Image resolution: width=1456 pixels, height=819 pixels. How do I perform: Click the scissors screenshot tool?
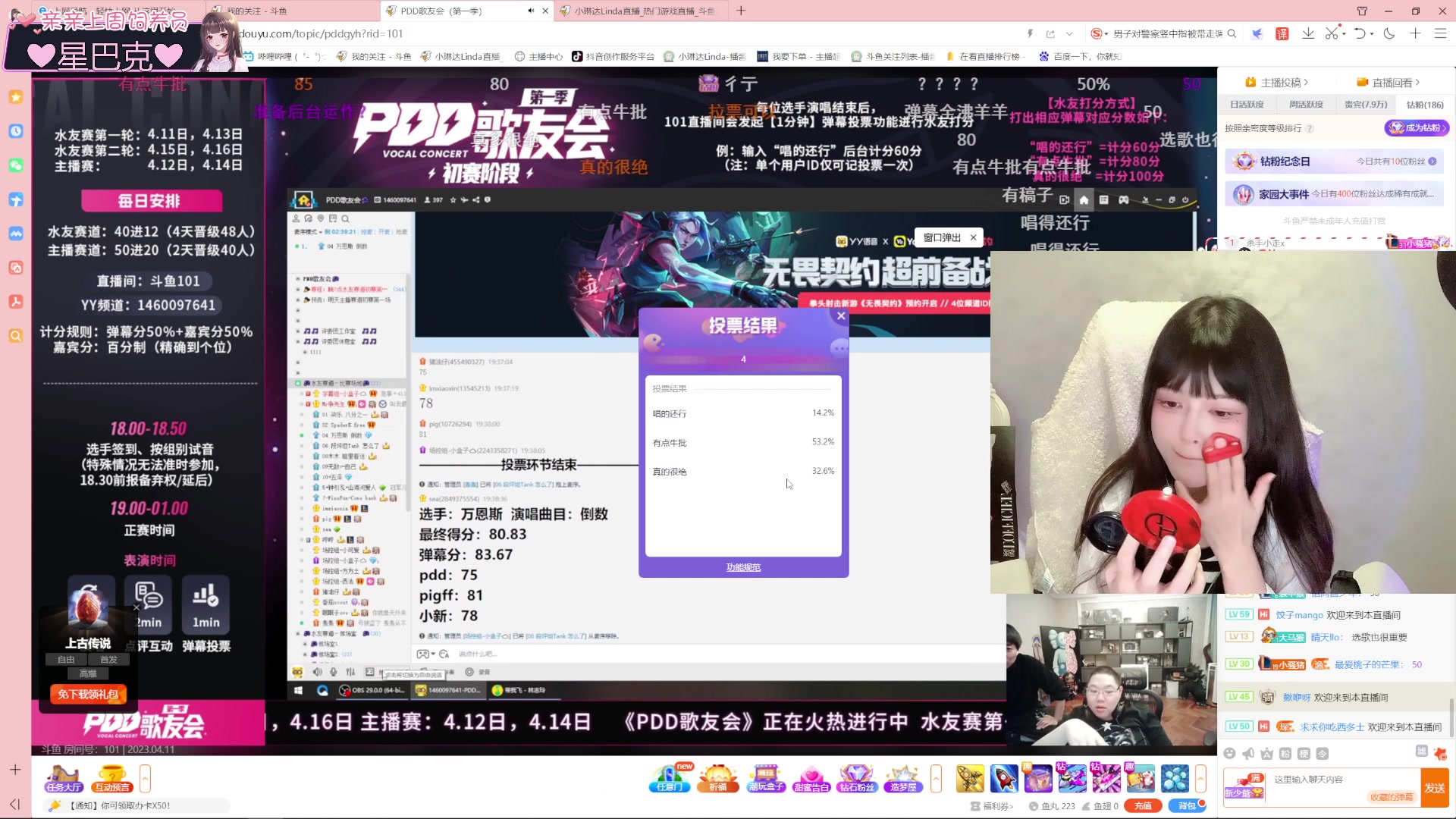[1332, 33]
